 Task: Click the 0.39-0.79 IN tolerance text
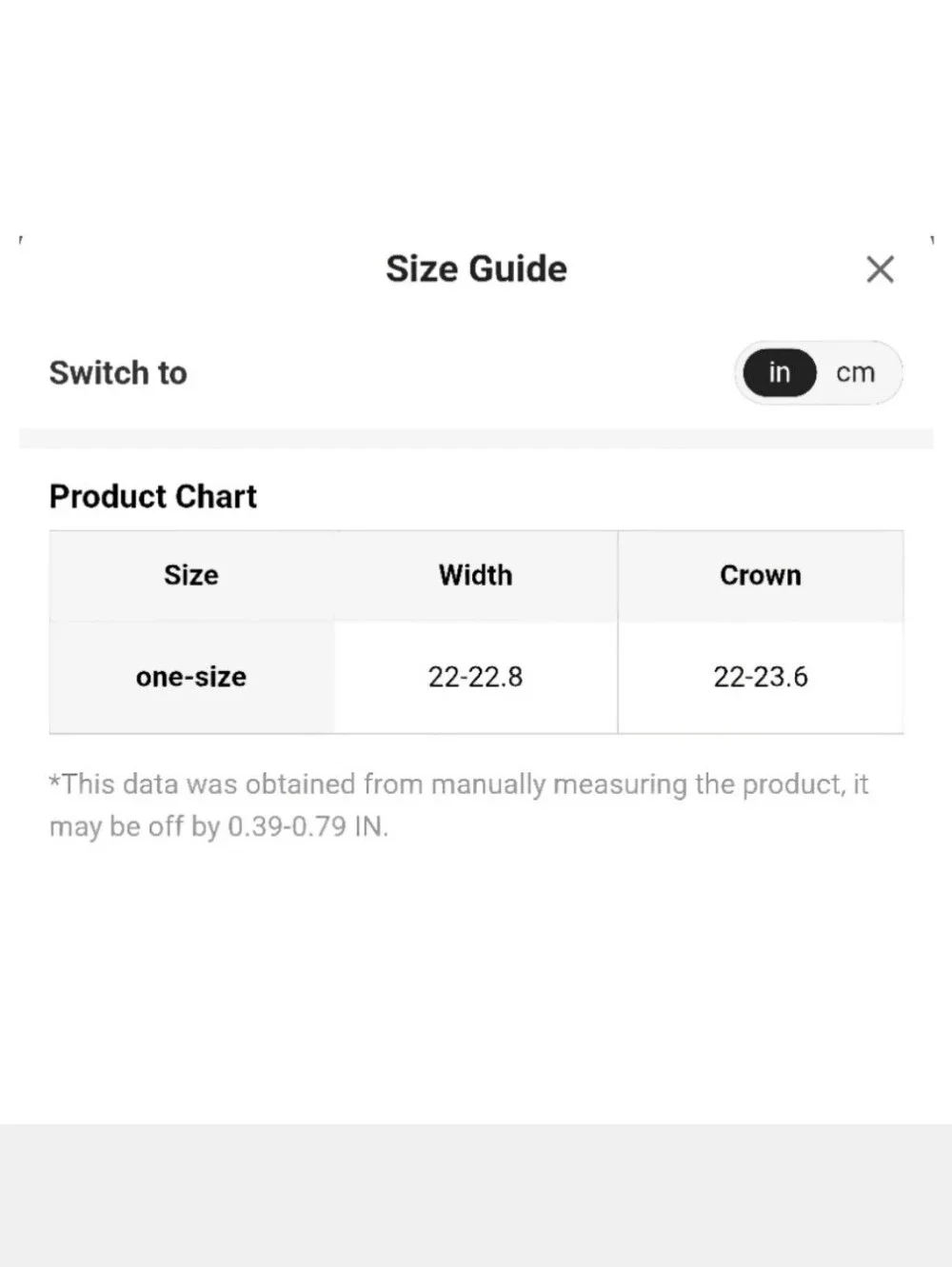(307, 826)
